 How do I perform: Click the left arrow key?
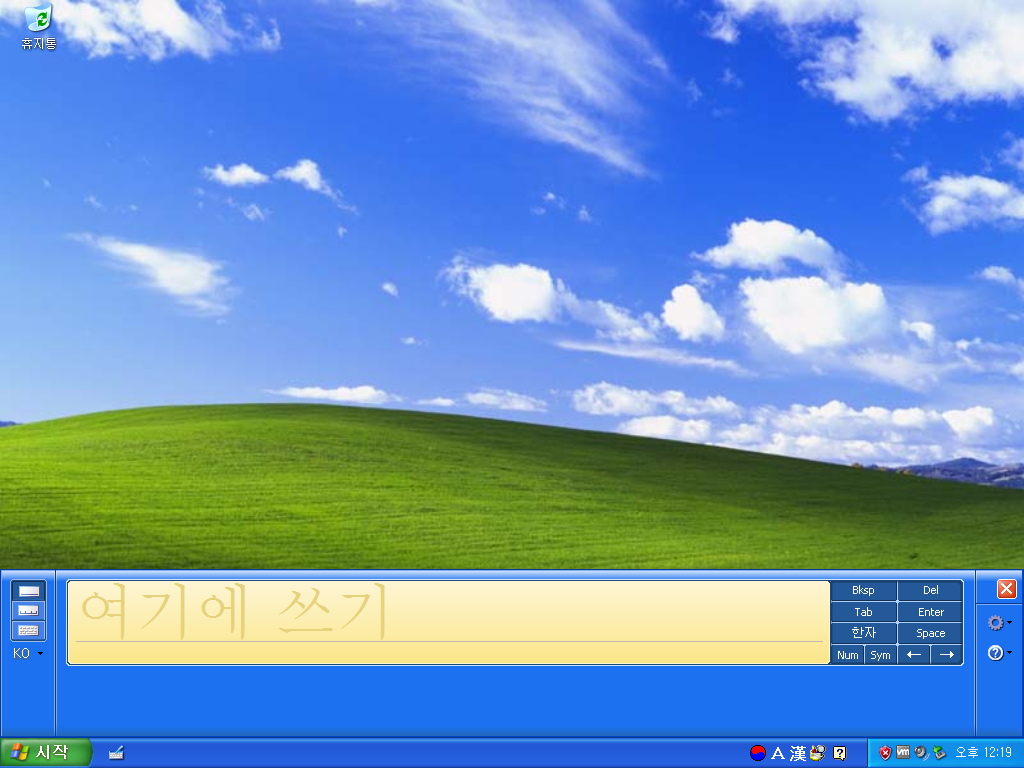[914, 654]
